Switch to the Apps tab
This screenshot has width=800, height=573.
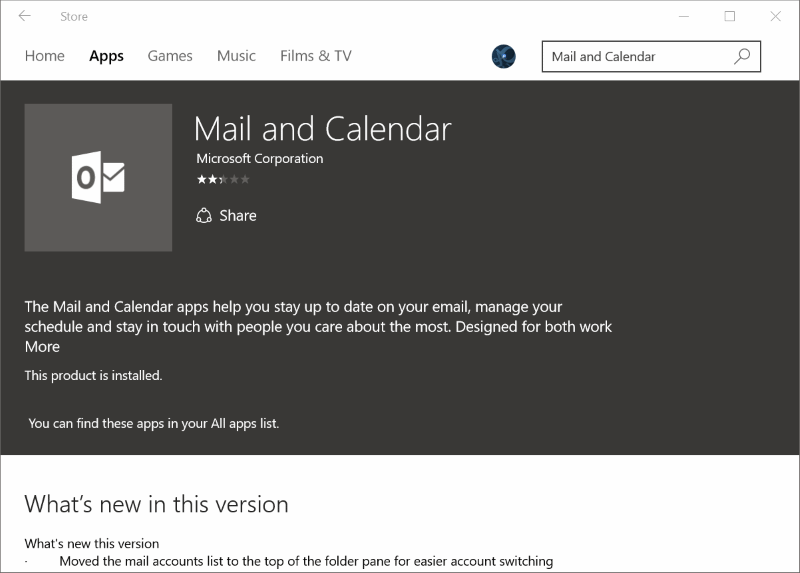[x=106, y=56]
